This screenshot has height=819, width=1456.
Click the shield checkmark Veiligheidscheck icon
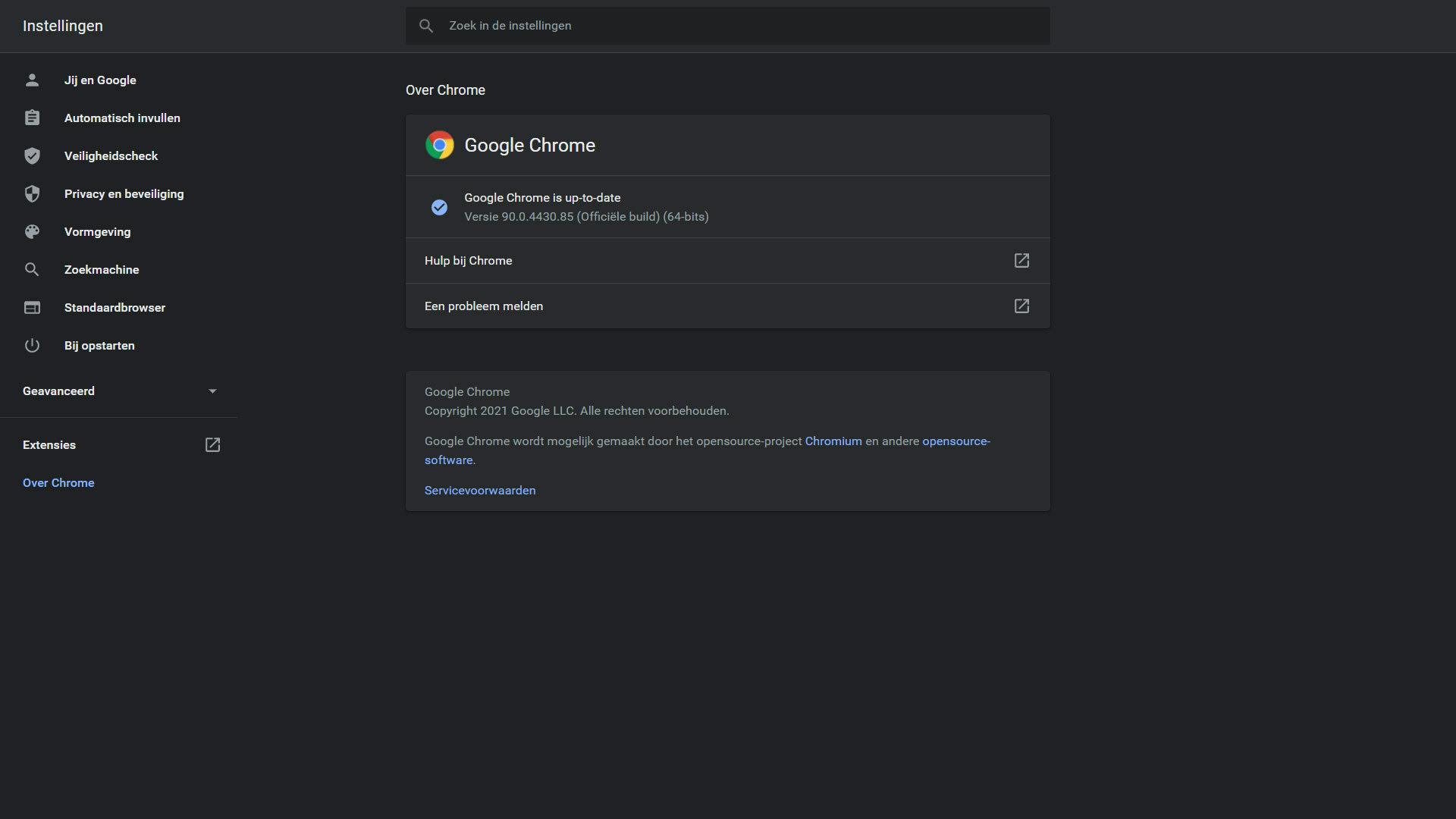point(32,155)
